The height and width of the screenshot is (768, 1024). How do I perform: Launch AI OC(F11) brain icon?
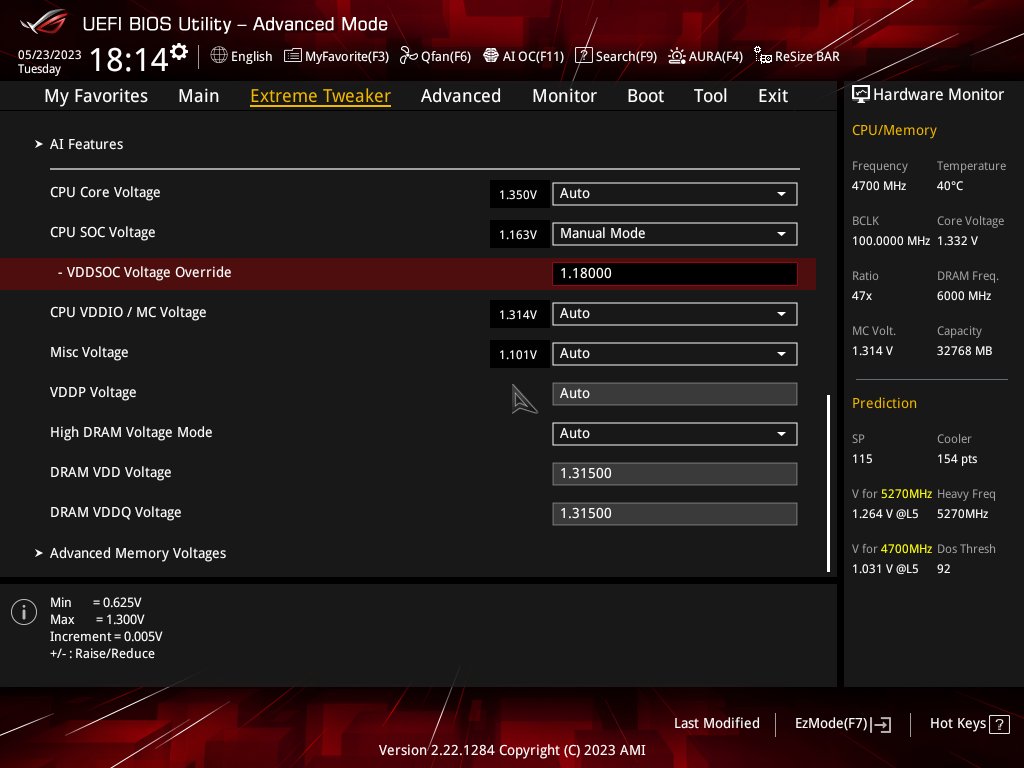pyautogui.click(x=490, y=56)
